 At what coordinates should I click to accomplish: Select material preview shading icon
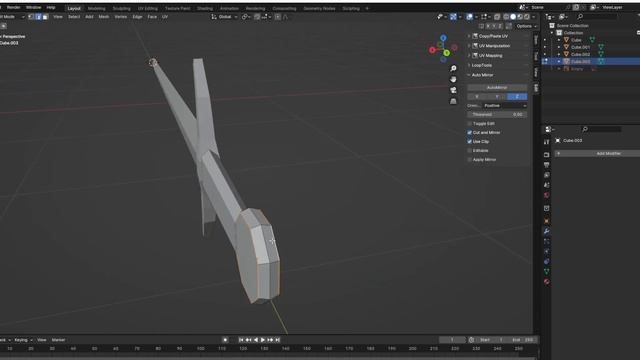pyautogui.click(x=520, y=17)
